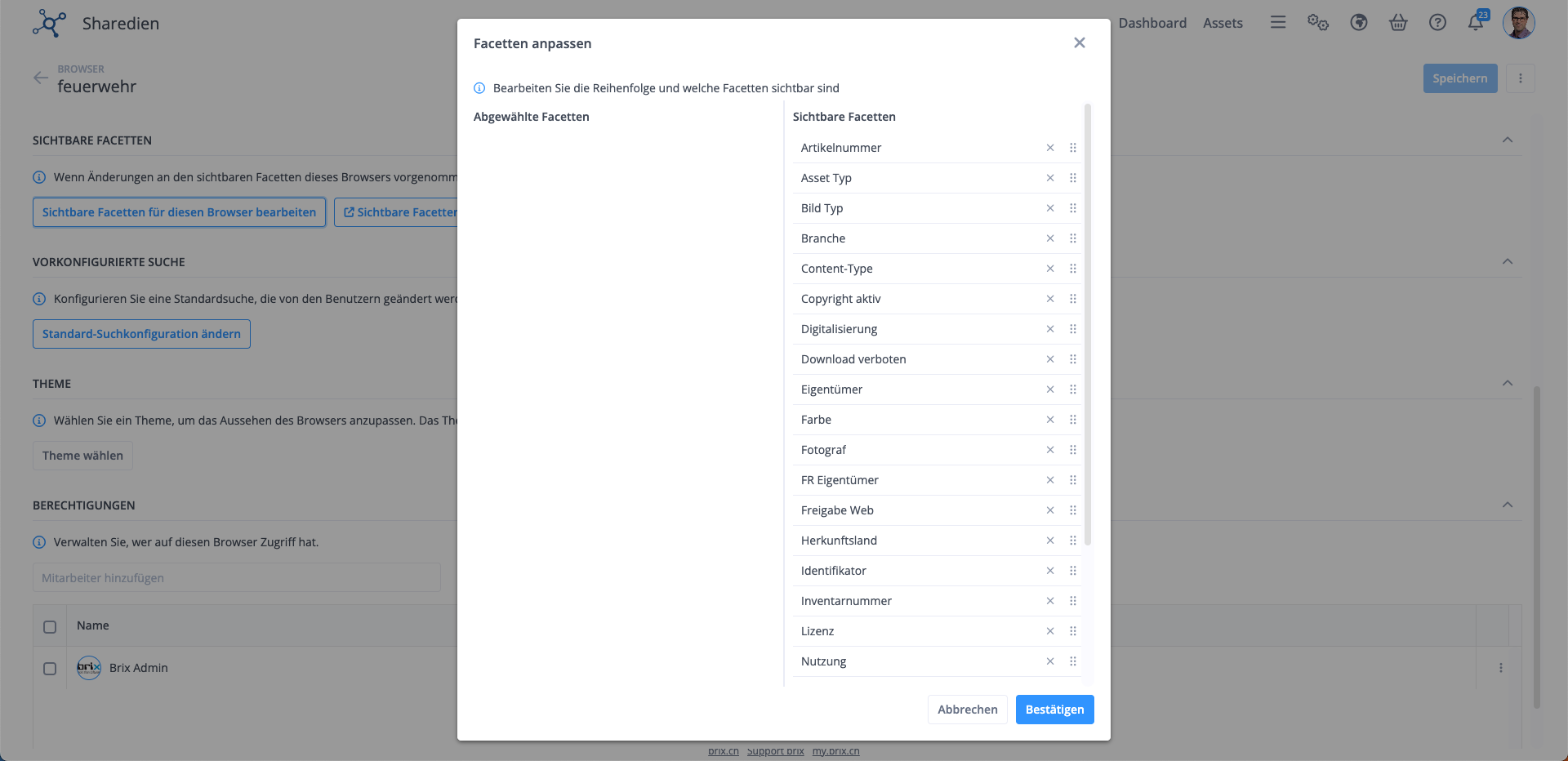
Task: Click the drag handle for Branche facet
Action: (1073, 238)
